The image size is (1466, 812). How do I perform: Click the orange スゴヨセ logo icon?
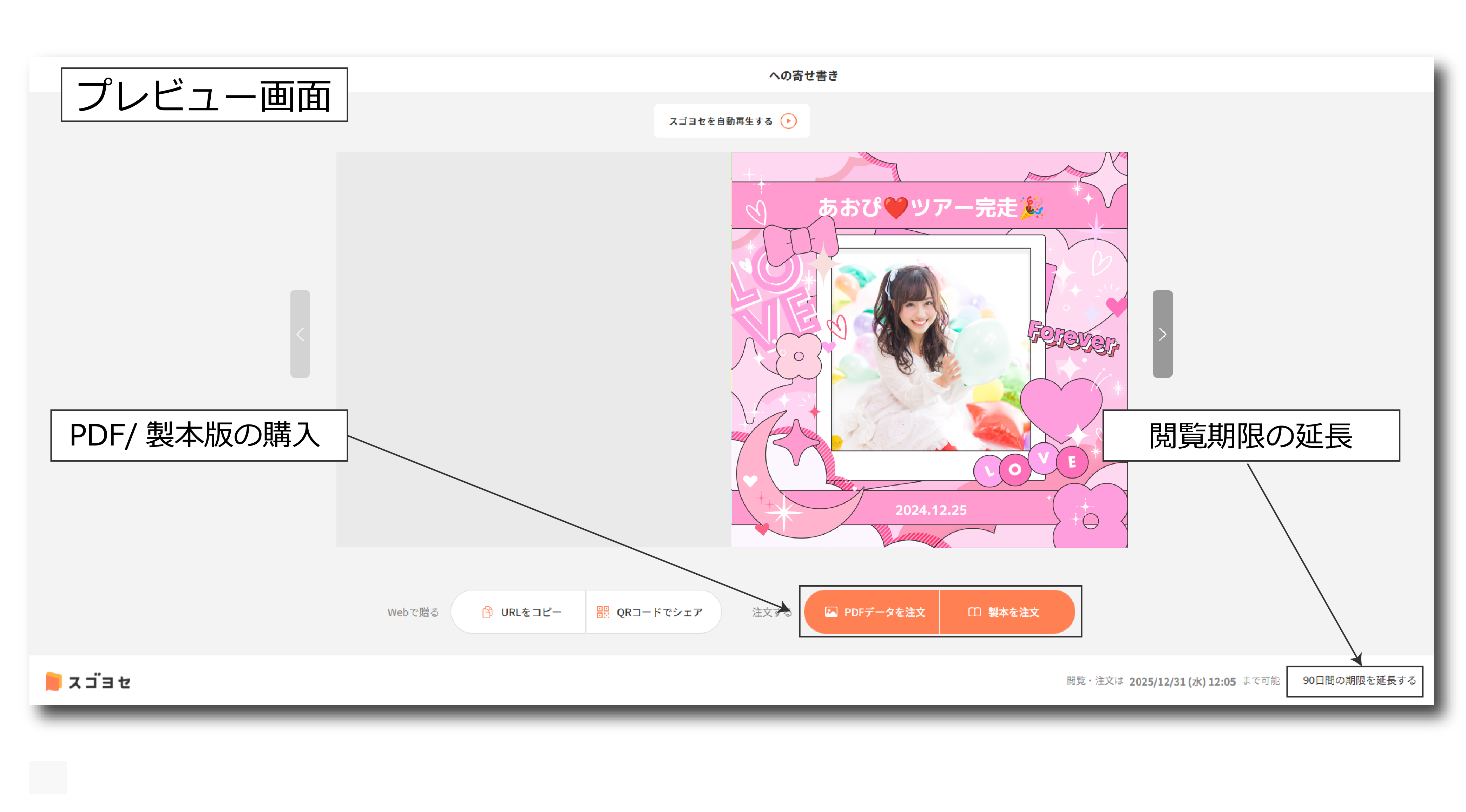(53, 681)
